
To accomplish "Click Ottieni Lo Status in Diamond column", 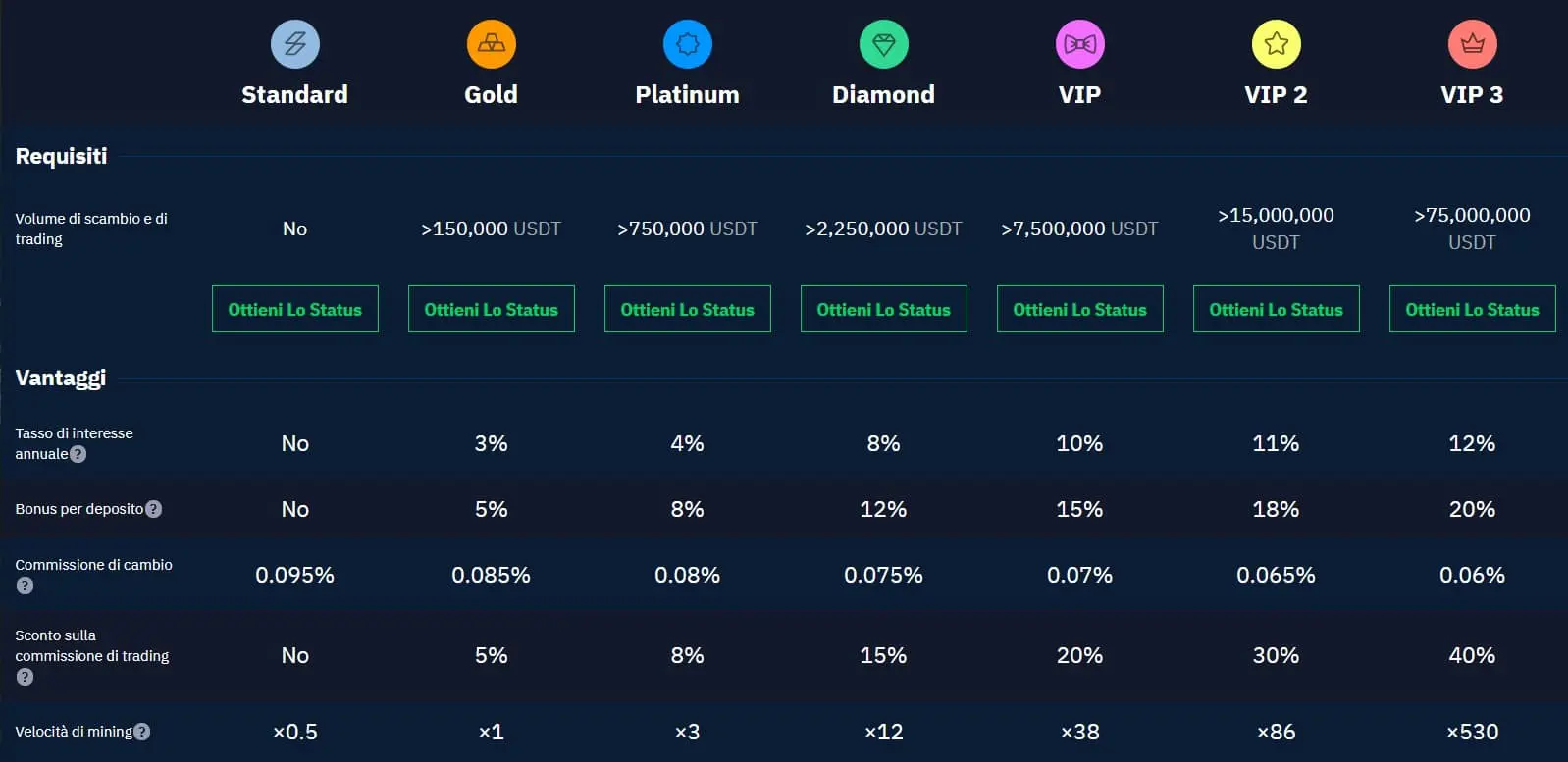I will (x=883, y=309).
